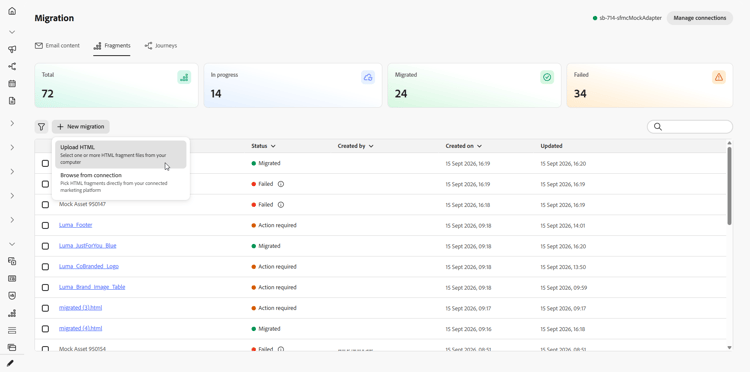The width and height of the screenshot is (750, 372).
Task: Select checkbox for Luma_Brand_Image_Table
Action: (x=45, y=287)
